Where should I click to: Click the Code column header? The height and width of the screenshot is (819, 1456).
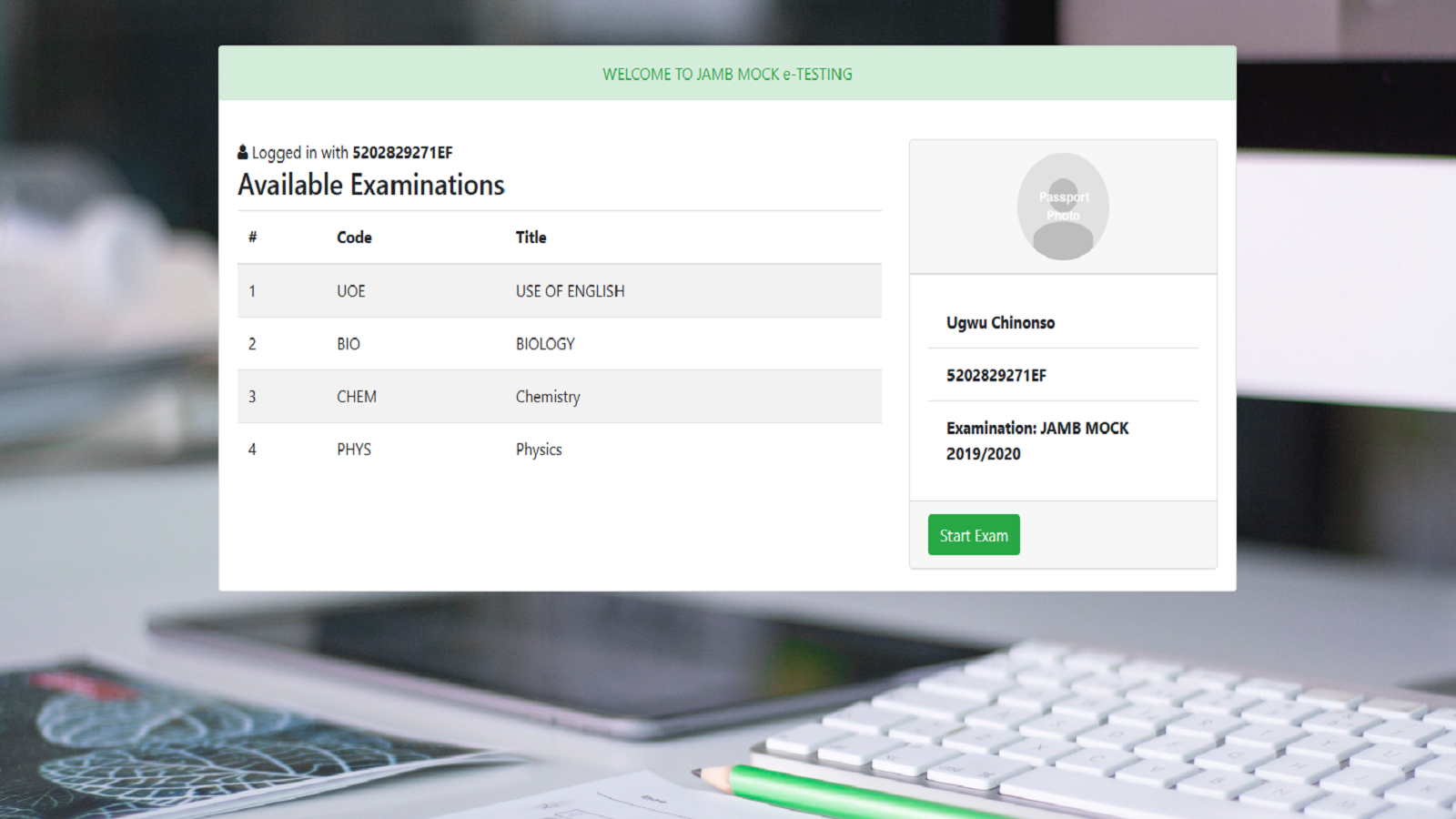354,238
